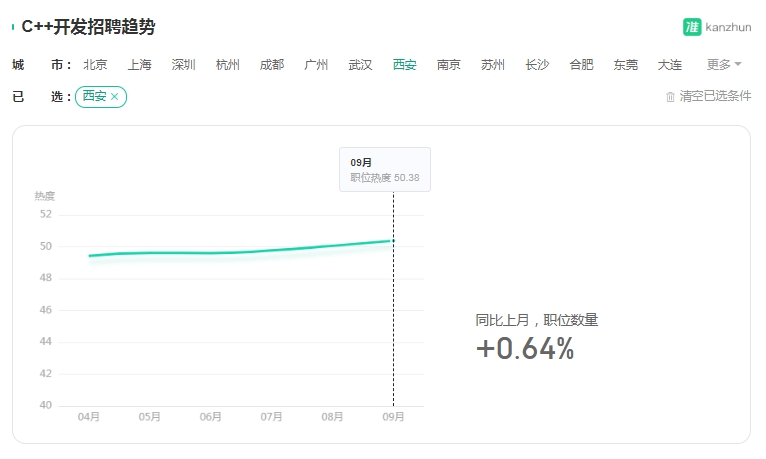Select 苏州 in the city row
The width and height of the screenshot is (766, 459).
click(492, 64)
